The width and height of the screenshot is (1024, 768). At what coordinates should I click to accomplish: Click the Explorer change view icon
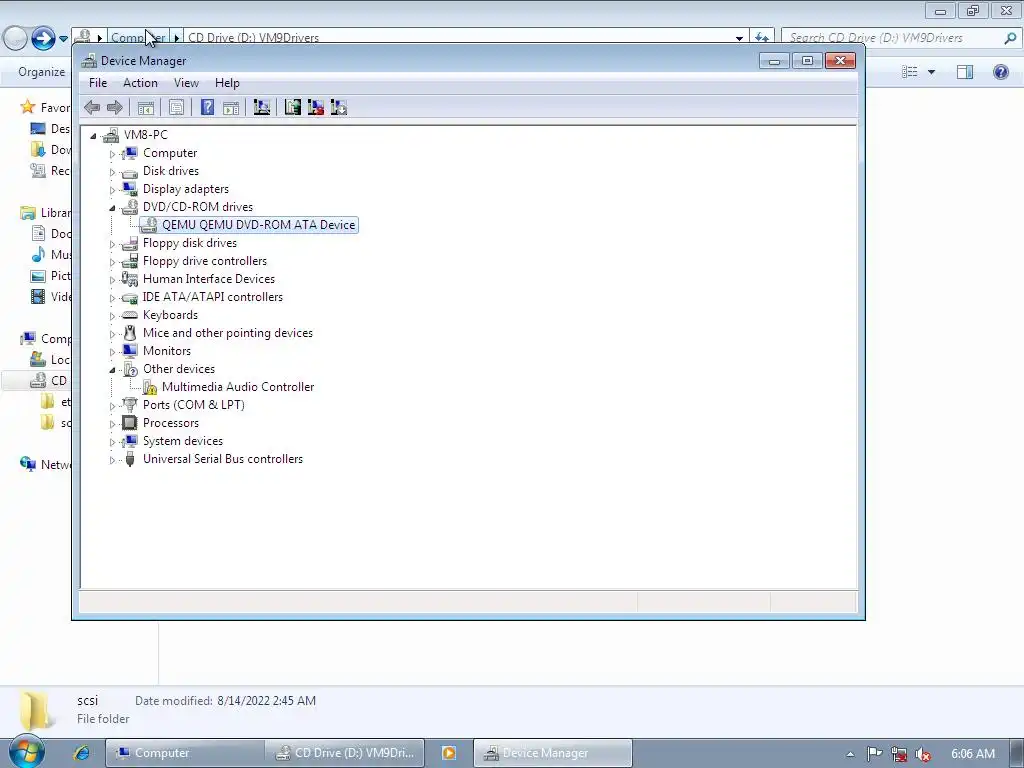(x=910, y=72)
